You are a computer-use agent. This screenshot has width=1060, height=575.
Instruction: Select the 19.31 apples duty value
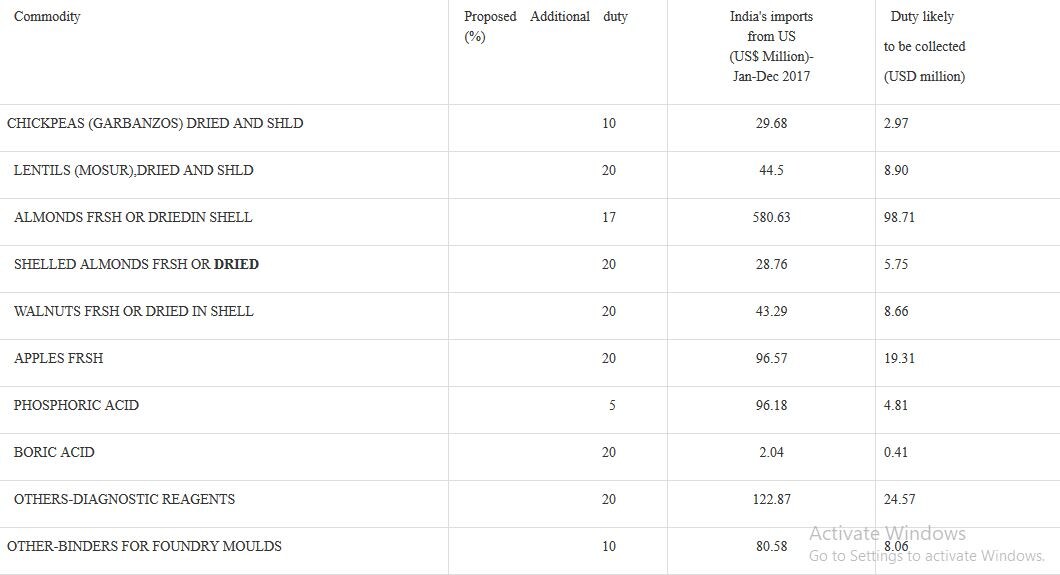[x=899, y=358]
